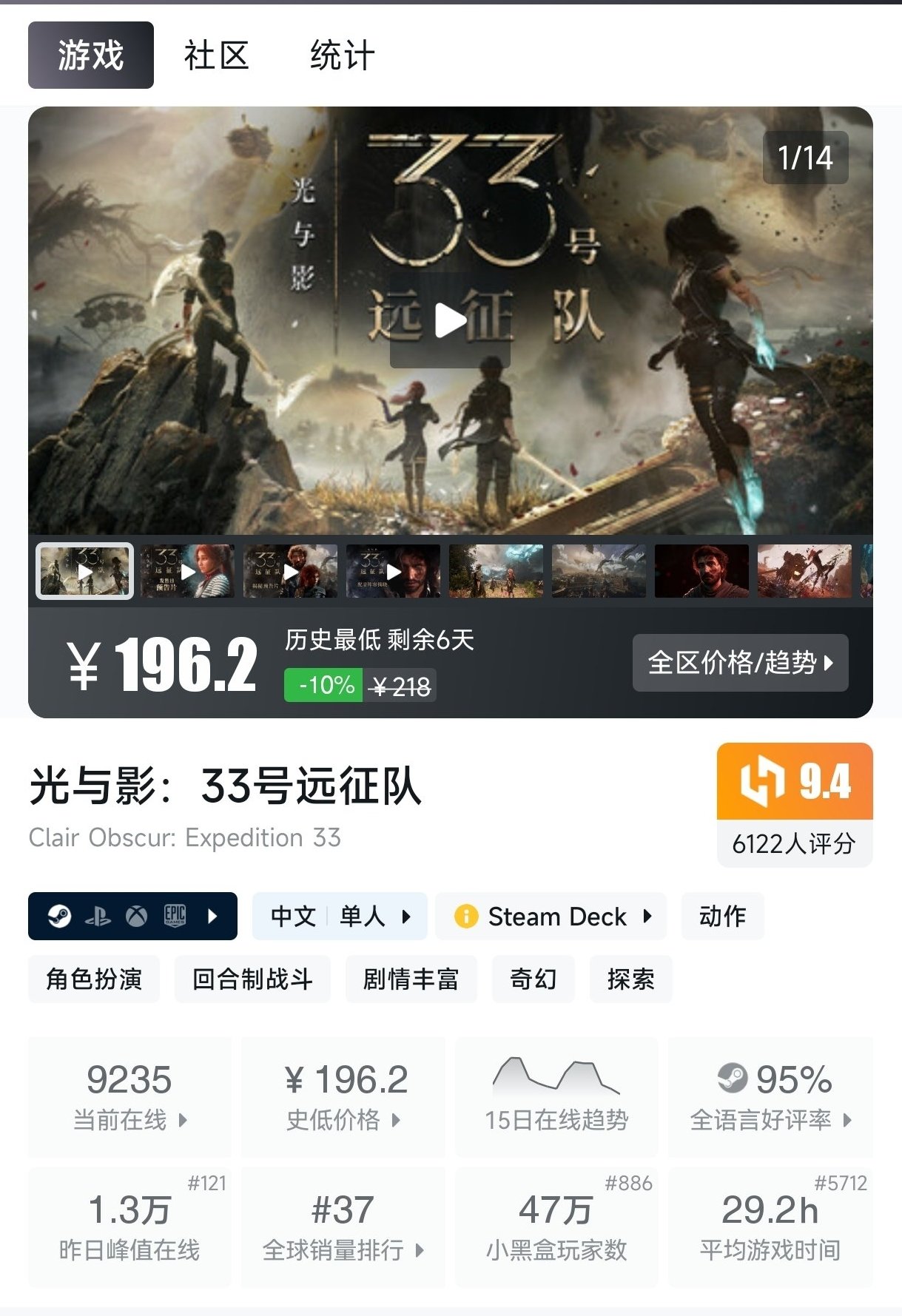Image resolution: width=902 pixels, height=1316 pixels.
Task: Click Steam logo beside 95% rating
Action: 733,1079
